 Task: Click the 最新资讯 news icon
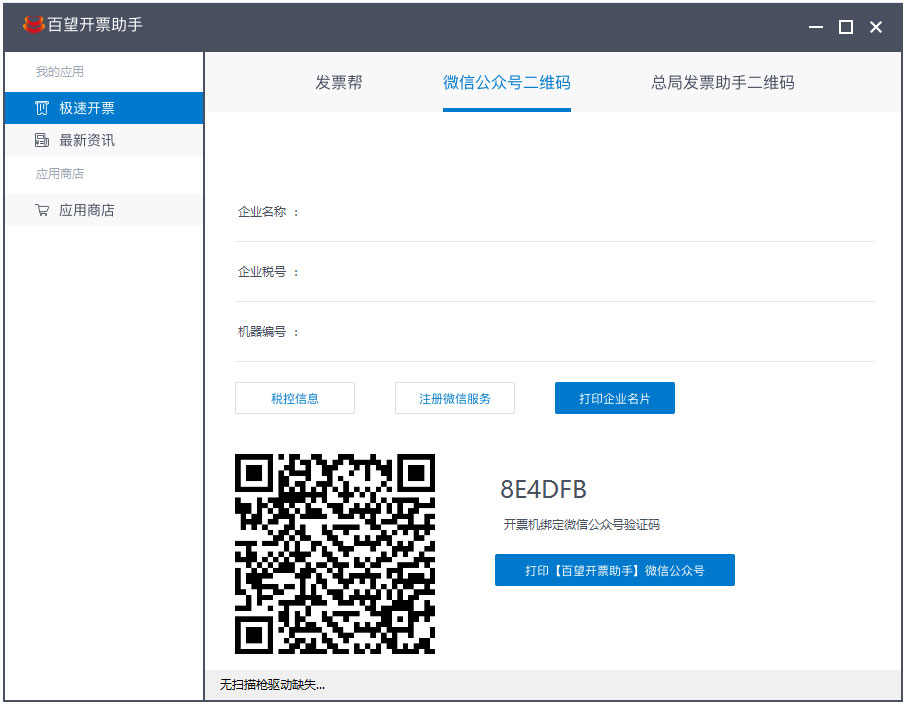tap(42, 140)
